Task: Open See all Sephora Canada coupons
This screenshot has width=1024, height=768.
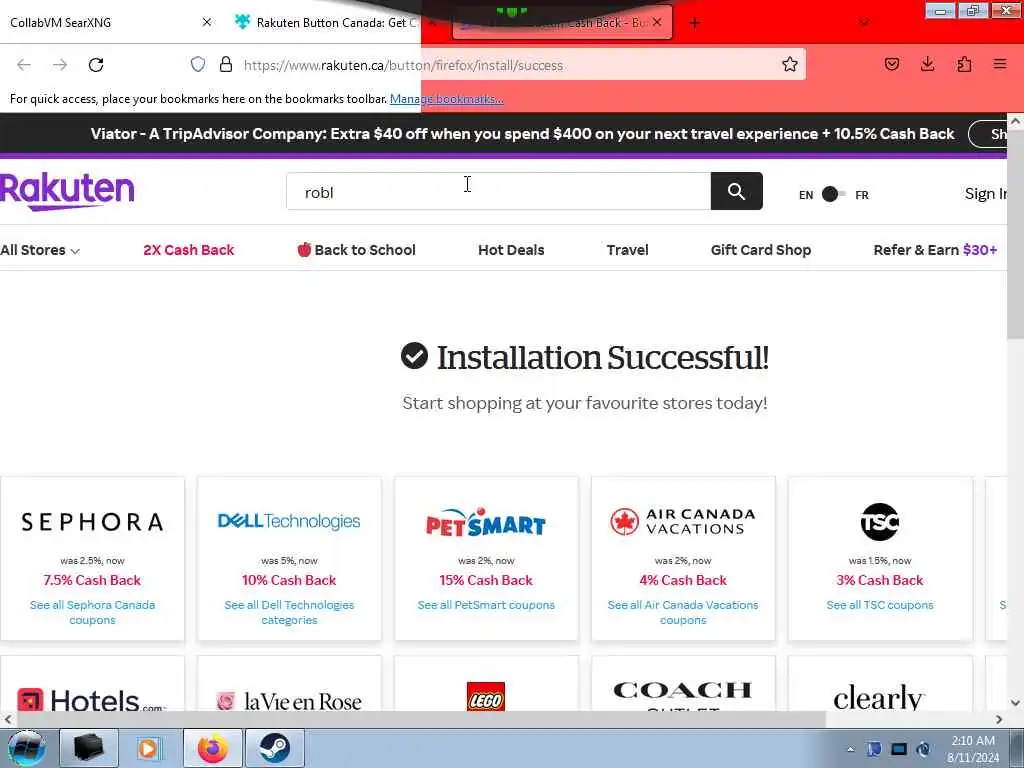Action: pos(92,613)
